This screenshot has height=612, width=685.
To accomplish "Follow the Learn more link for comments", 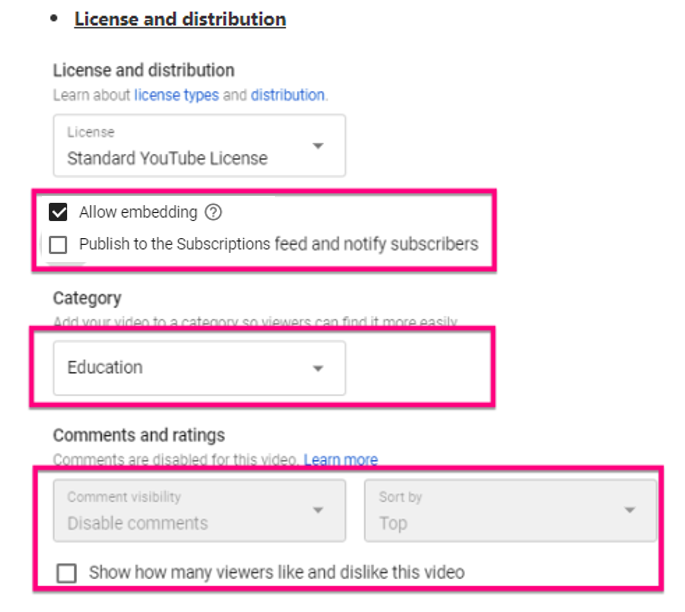I will (x=341, y=460).
